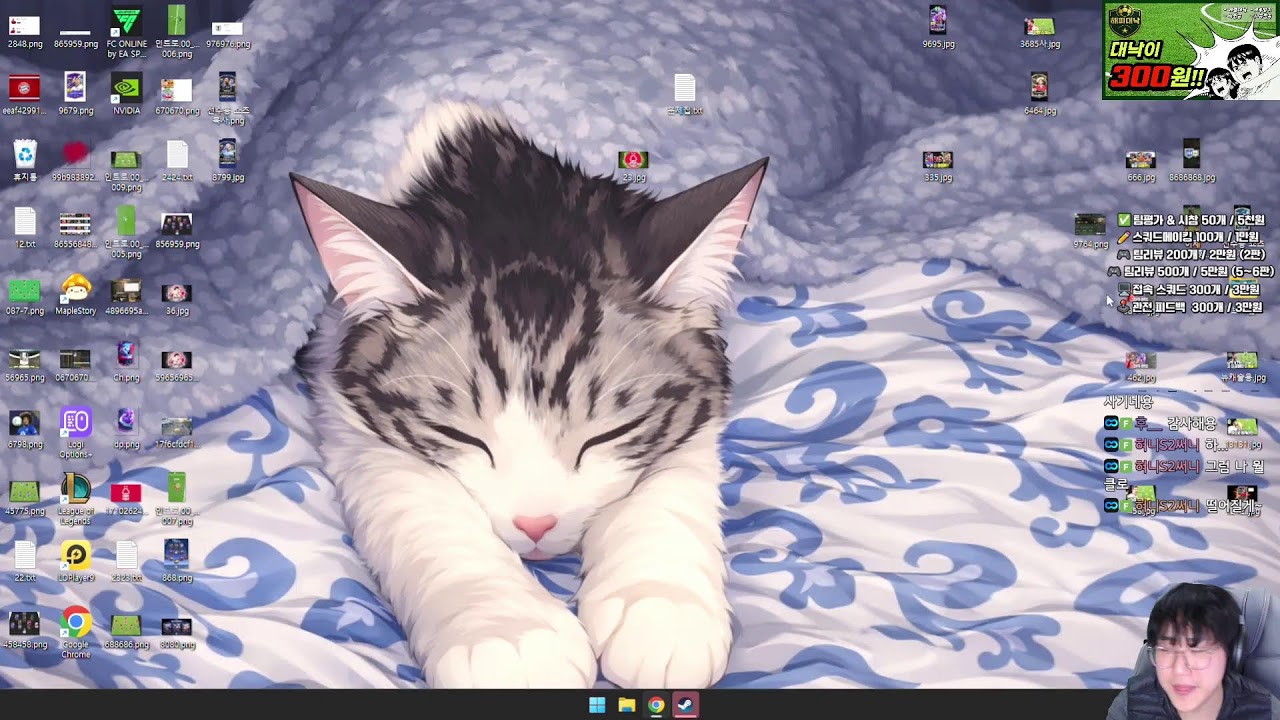Select the 856959.png image file
Screen dimensions: 1280x720
pyautogui.click(x=177, y=224)
